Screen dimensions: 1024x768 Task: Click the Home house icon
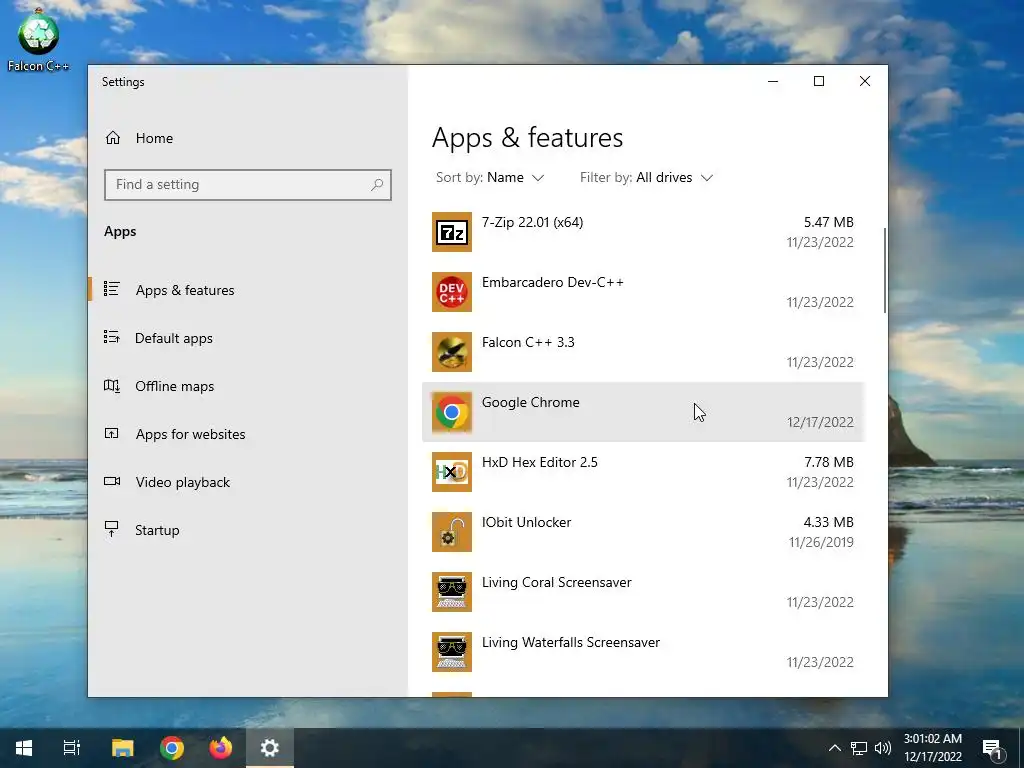pos(113,138)
